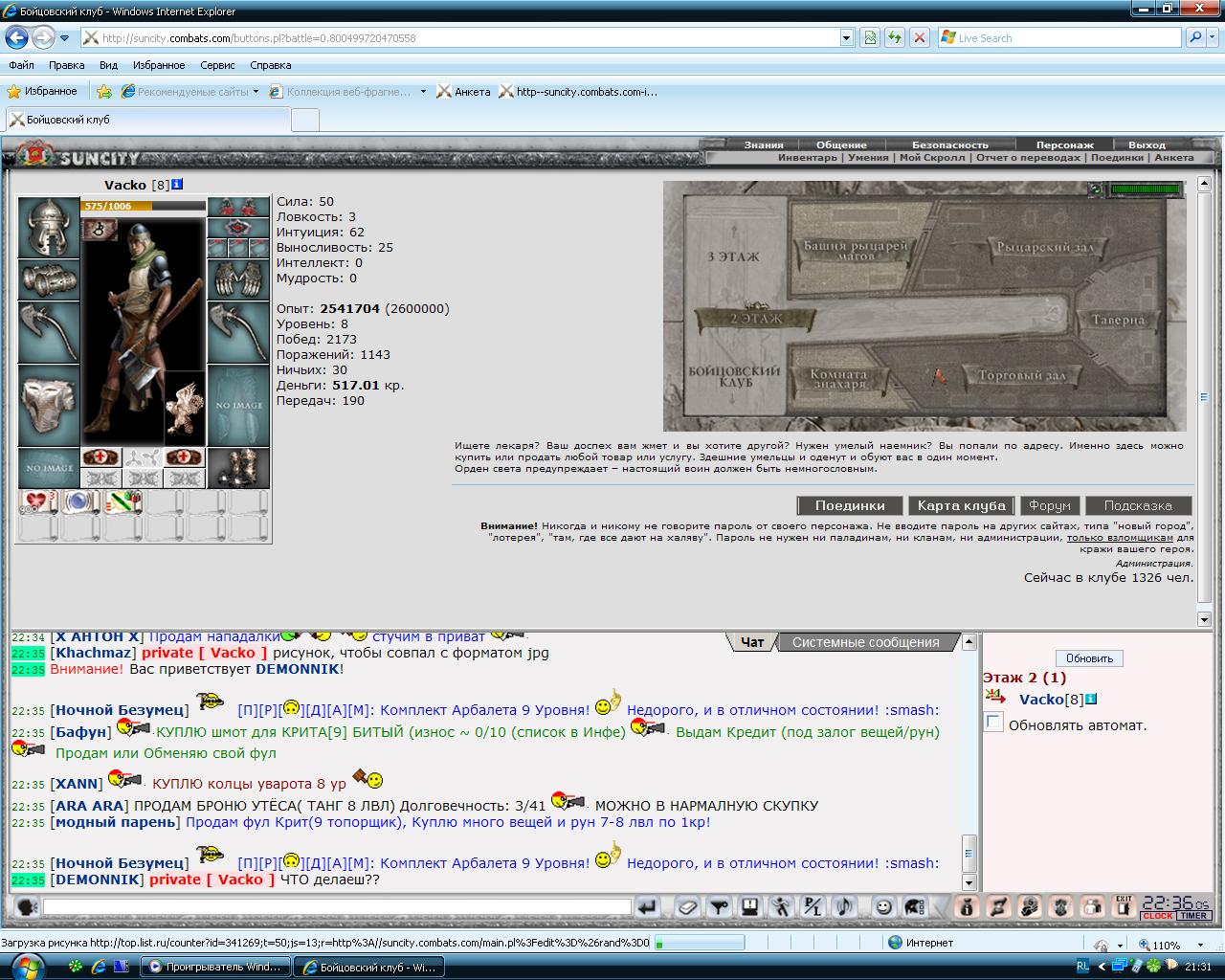
Task: Switch to TIMER mode
Action: pyautogui.click(x=1193, y=916)
